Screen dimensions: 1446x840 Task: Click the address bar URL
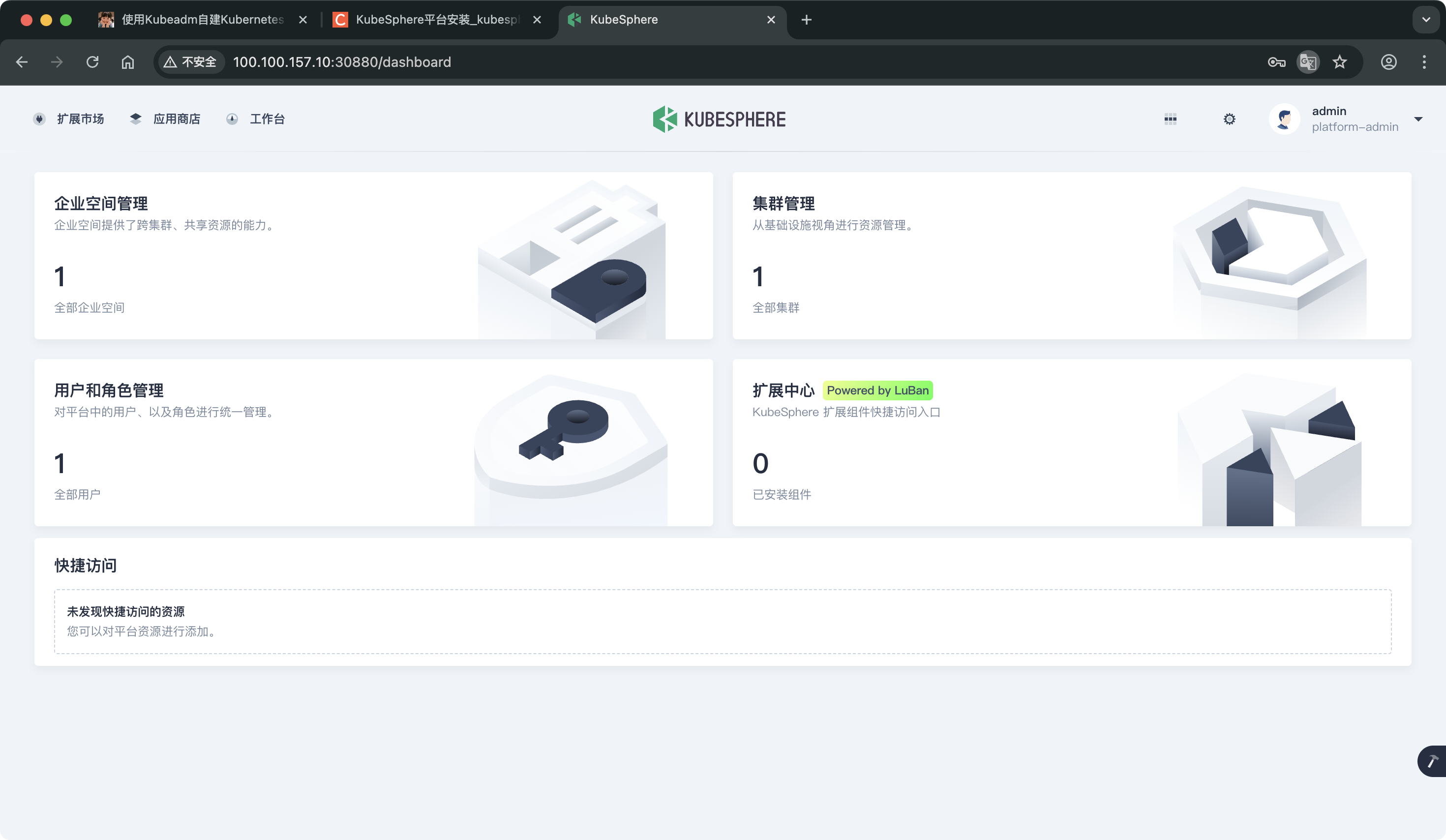pyautogui.click(x=342, y=62)
